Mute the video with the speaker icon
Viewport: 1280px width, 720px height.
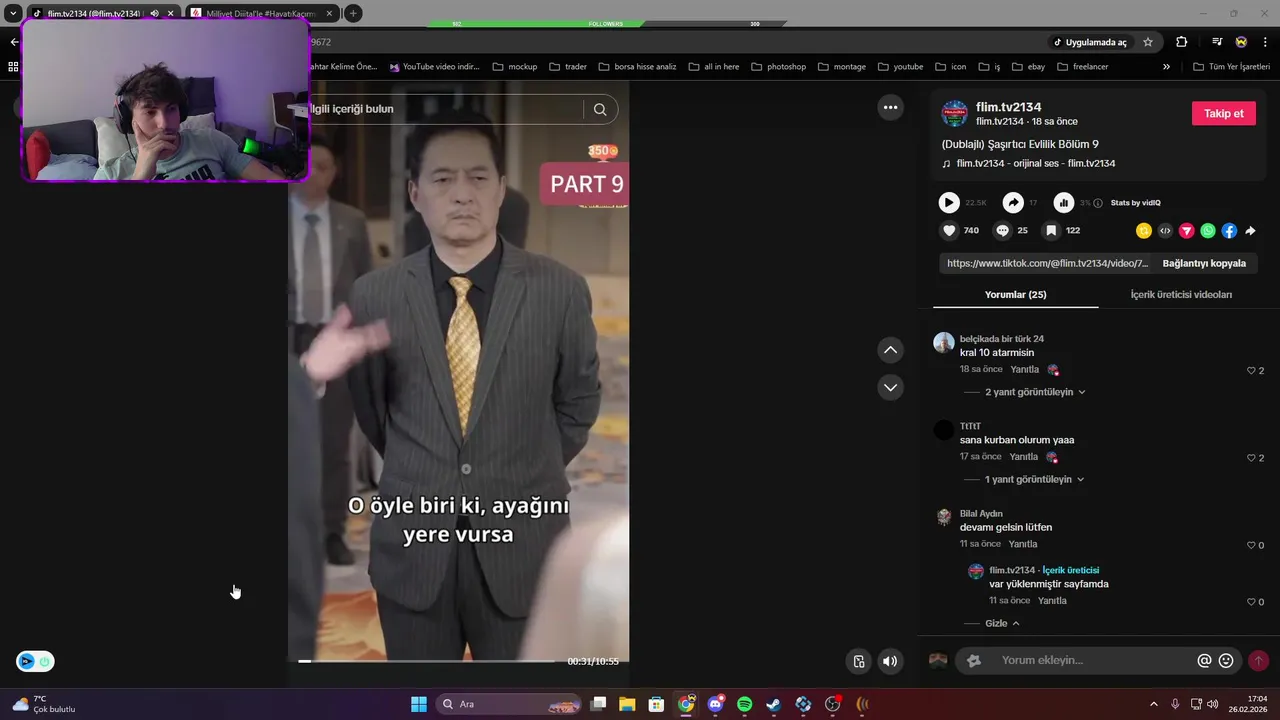click(x=889, y=661)
